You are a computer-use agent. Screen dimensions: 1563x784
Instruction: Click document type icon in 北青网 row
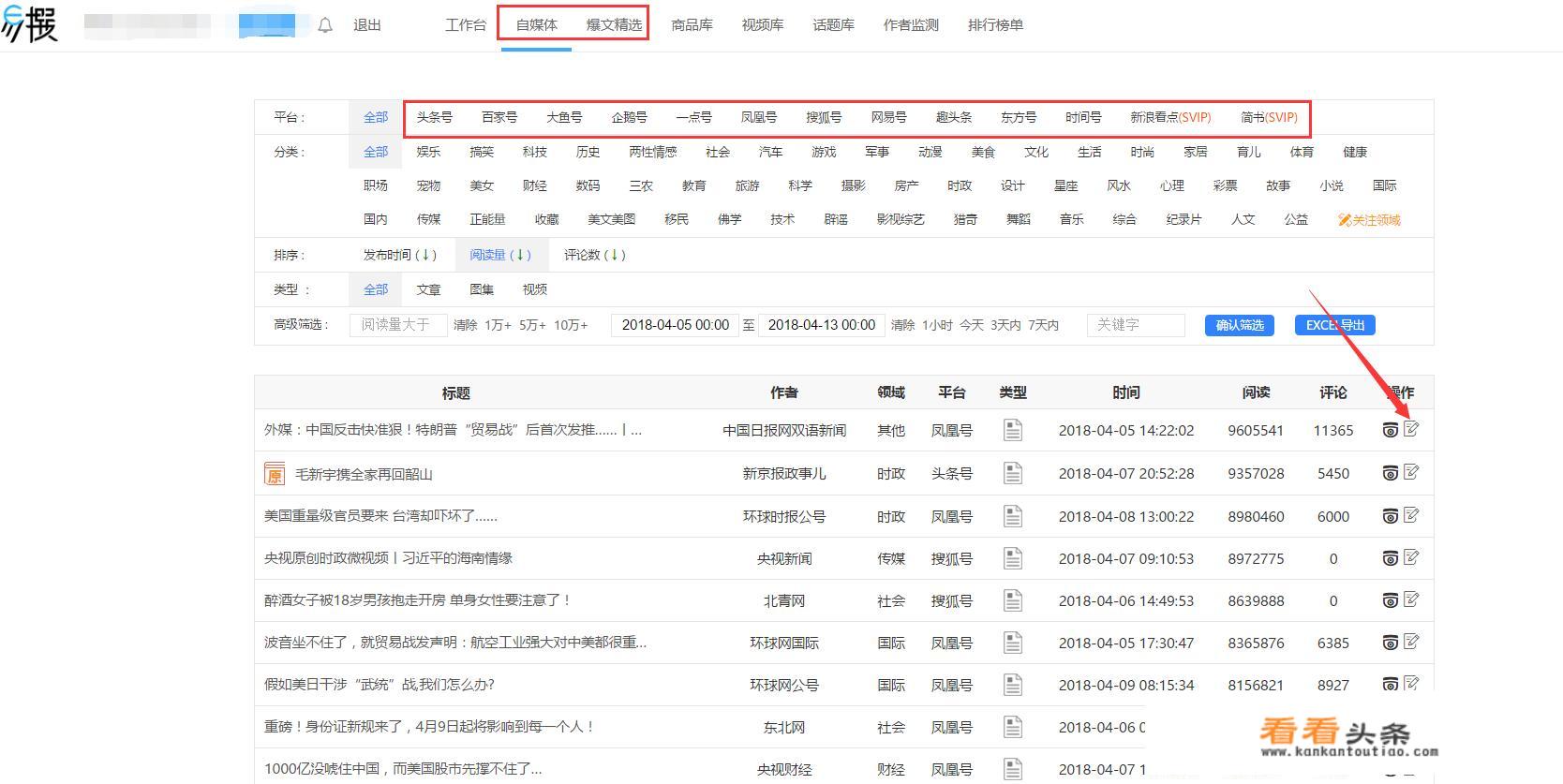click(1013, 600)
